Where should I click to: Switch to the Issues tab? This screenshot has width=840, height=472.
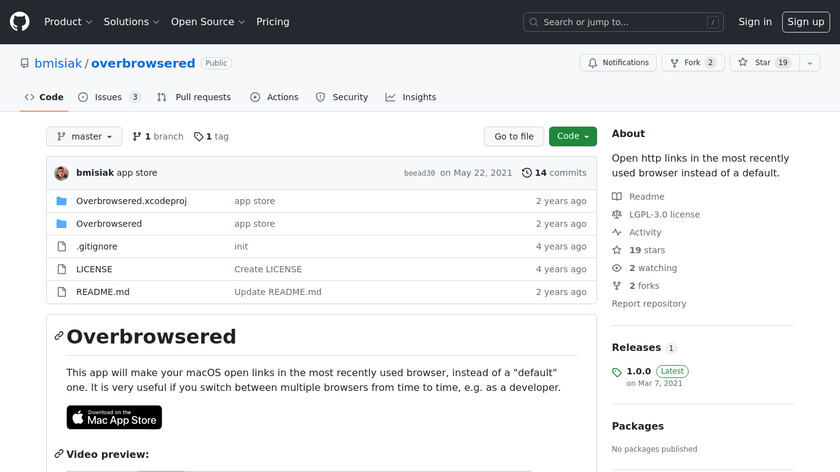point(109,97)
